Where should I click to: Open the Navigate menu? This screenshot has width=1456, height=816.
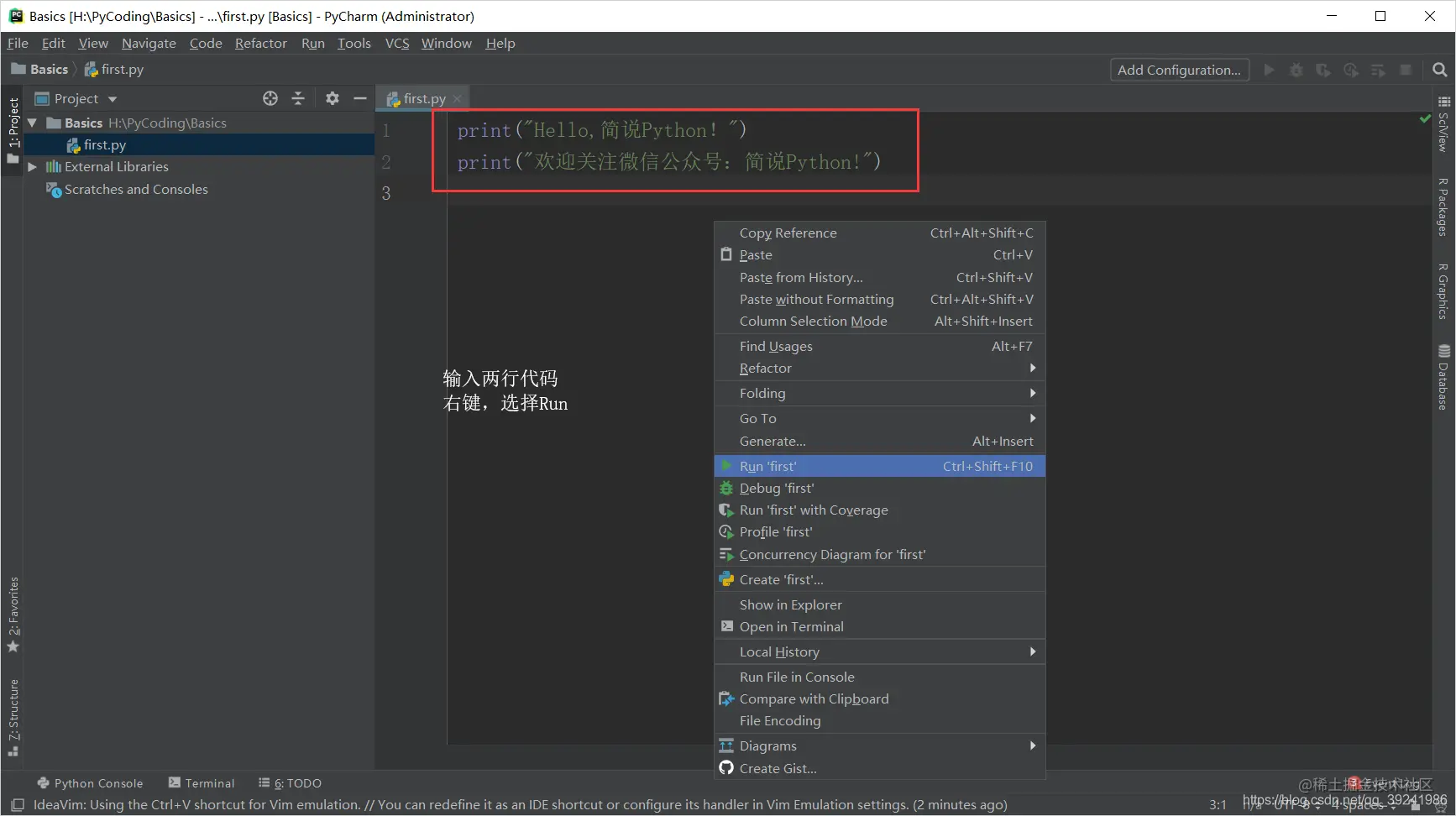click(x=149, y=43)
